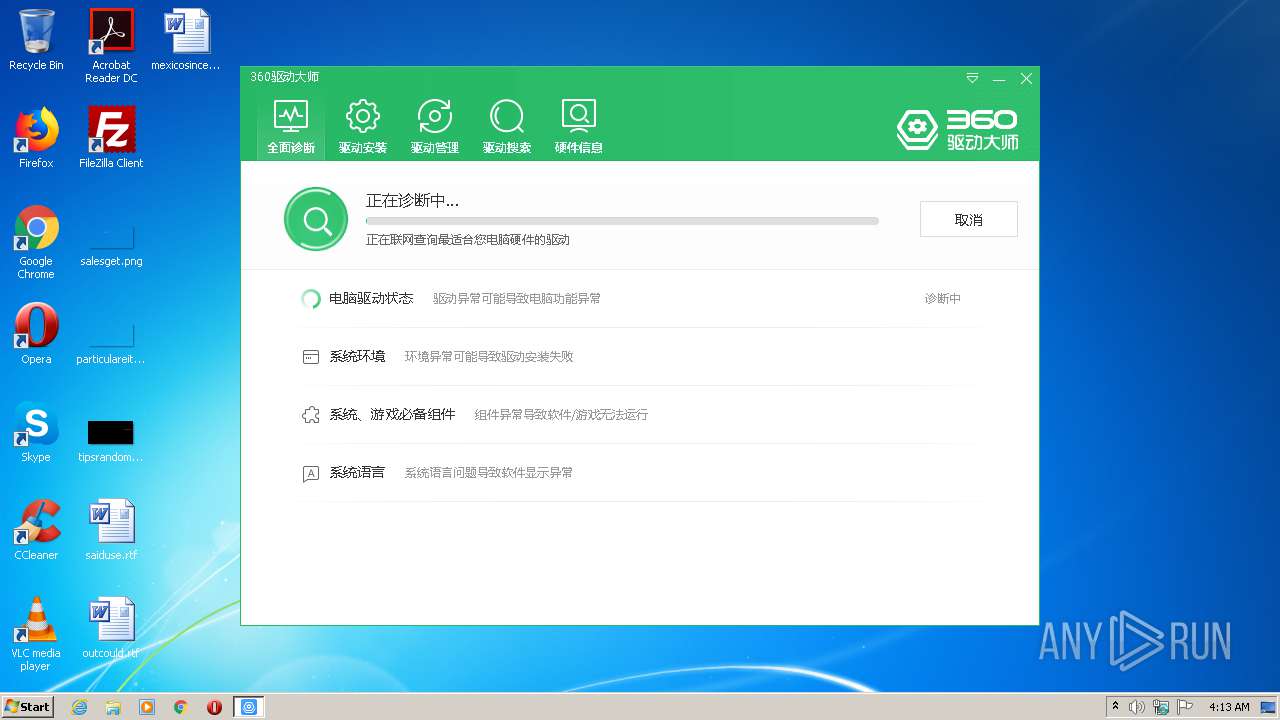Select the CCleaner desktop shortcut
Screen dimensions: 1280x720
point(36,530)
